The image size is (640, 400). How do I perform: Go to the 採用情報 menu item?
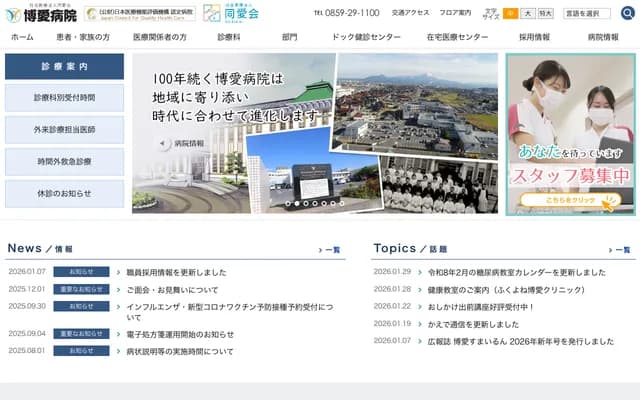(x=534, y=37)
